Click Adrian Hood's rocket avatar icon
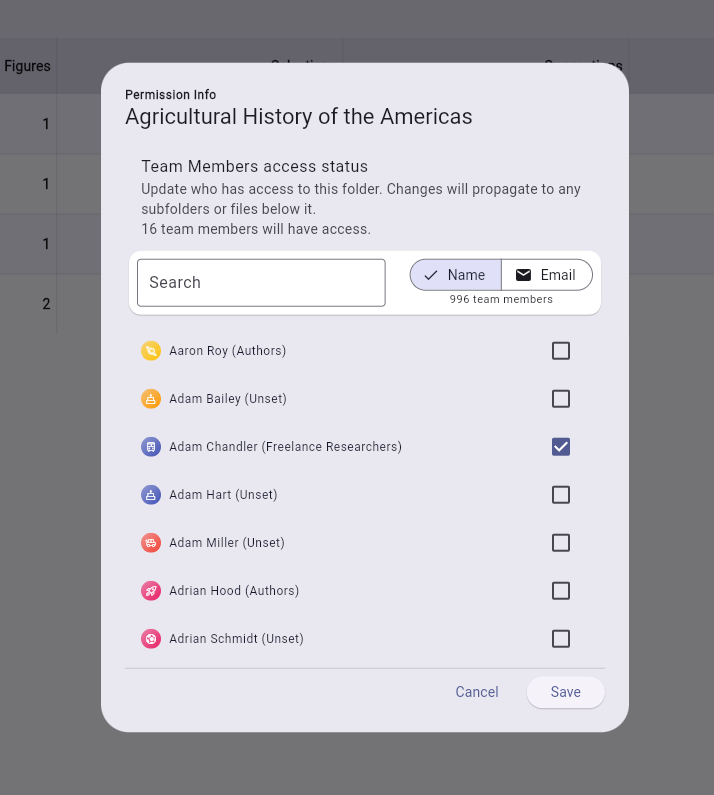The width and height of the screenshot is (714, 795). click(151, 591)
